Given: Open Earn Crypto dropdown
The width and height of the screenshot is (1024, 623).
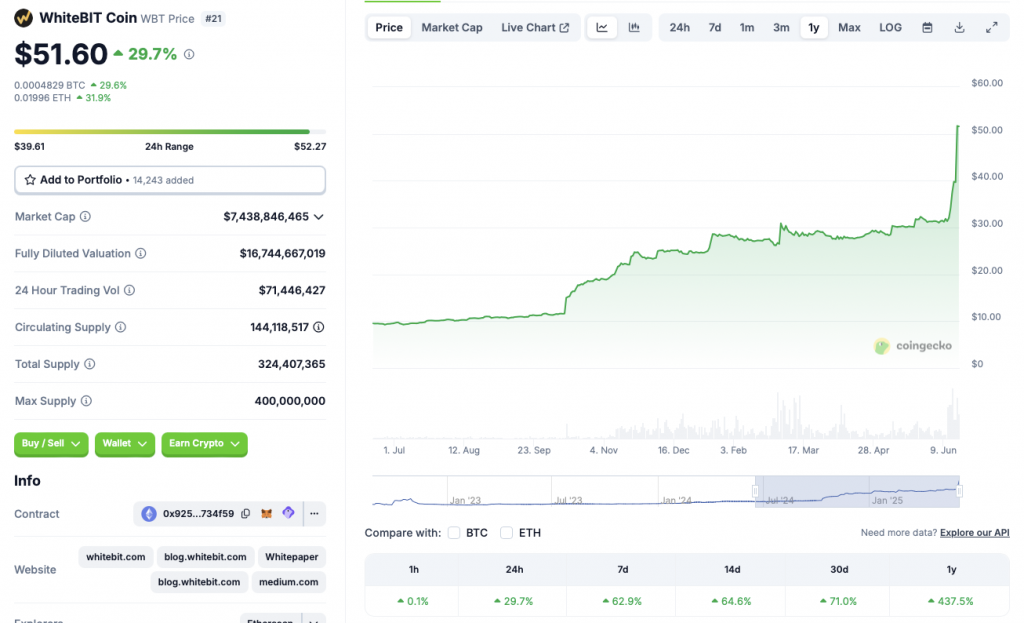Looking at the screenshot, I should (204, 443).
